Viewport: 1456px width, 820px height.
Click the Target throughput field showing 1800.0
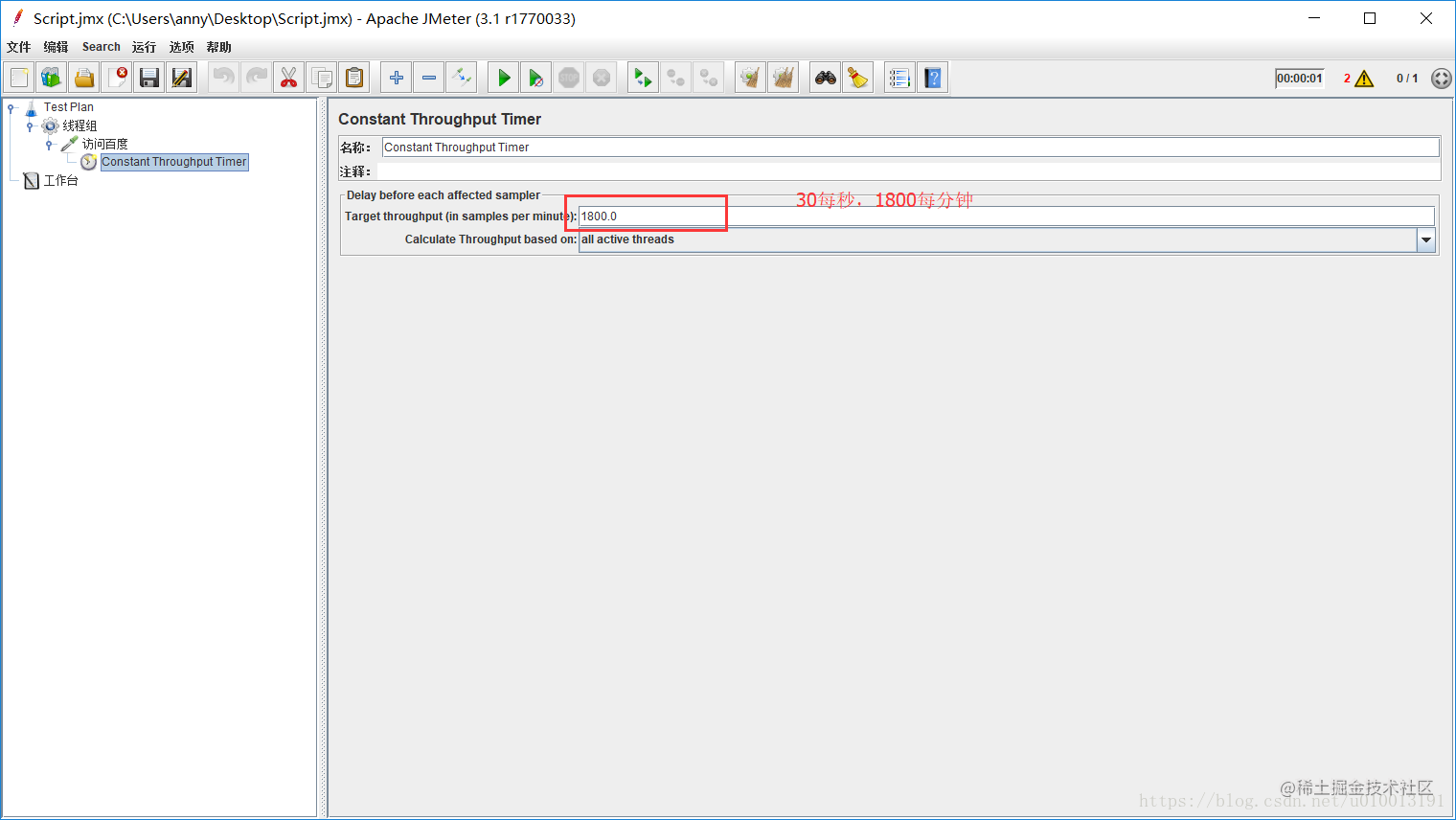(1006, 216)
